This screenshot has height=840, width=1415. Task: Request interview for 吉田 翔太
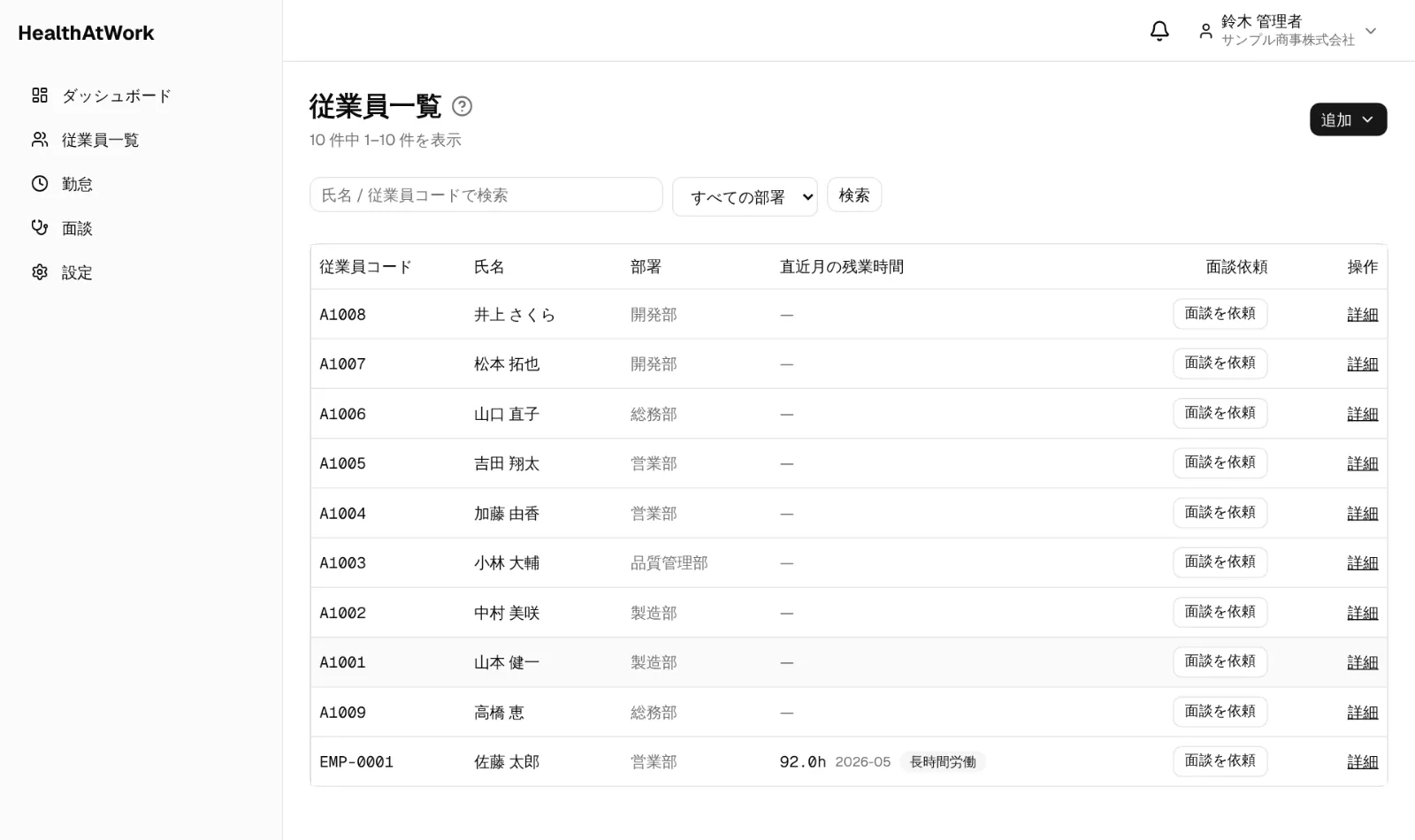click(x=1220, y=462)
